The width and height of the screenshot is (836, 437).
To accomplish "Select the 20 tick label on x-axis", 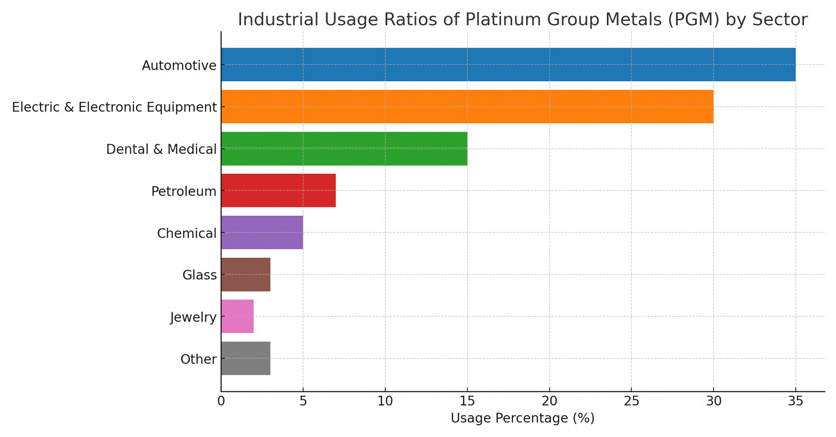I will point(549,401).
